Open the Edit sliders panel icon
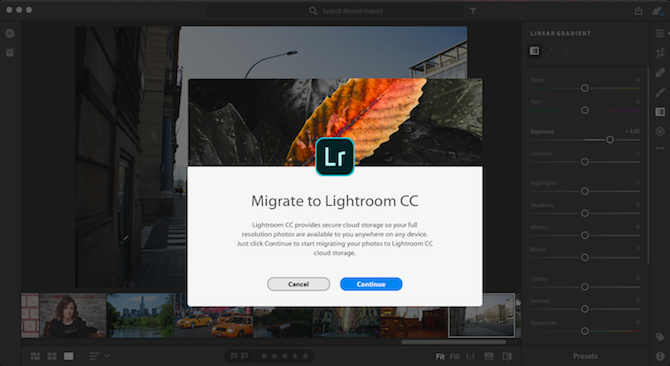Screen dimensions: 670x366 click(660, 33)
